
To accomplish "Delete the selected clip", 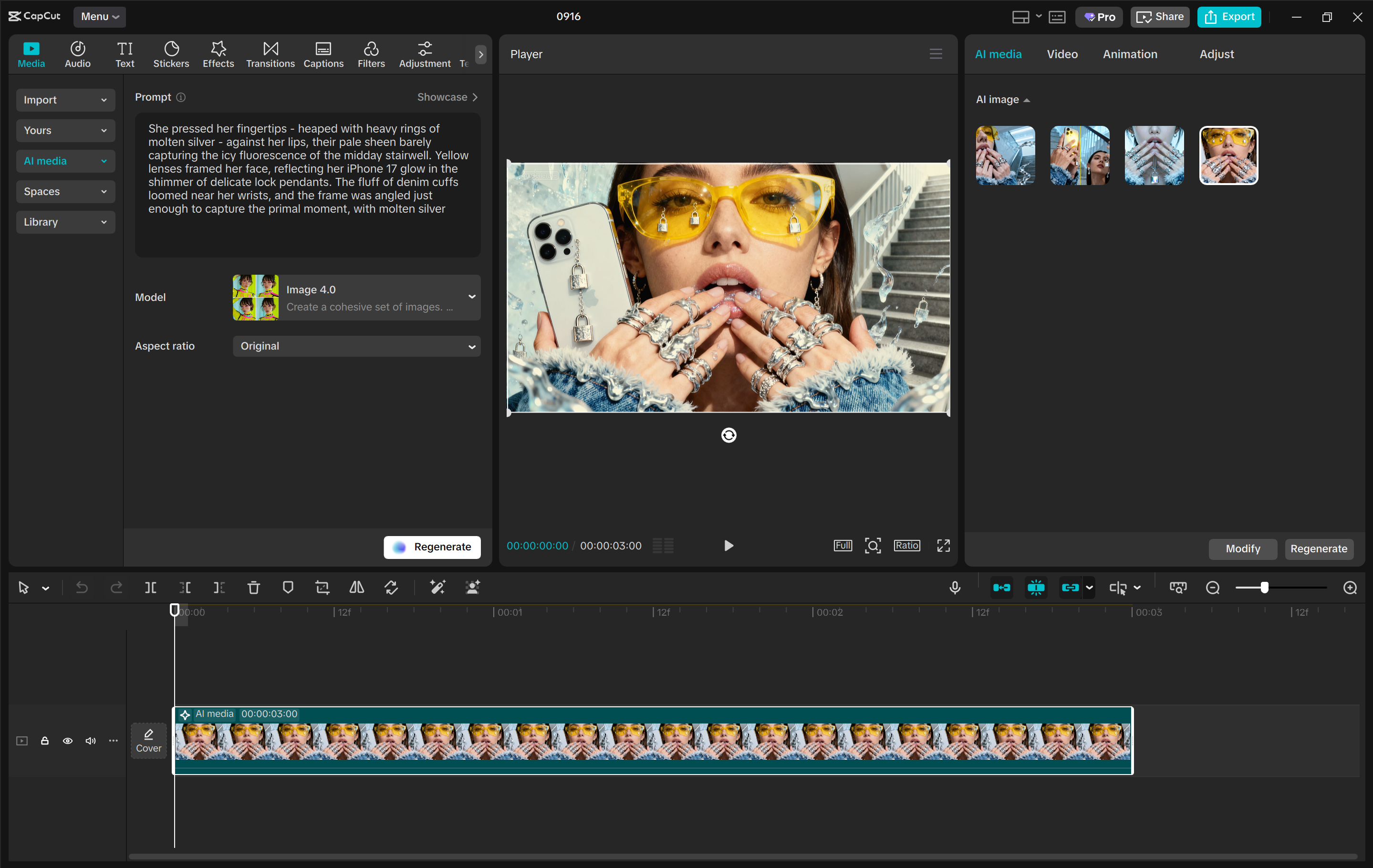I will click(x=253, y=588).
